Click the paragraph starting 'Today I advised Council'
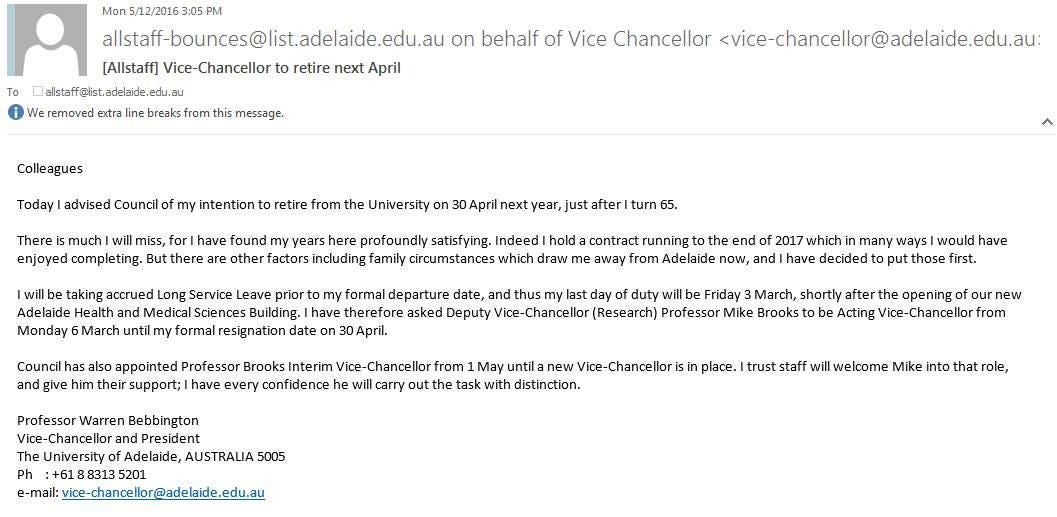Screen dimensions: 1057x517 tap(347, 205)
